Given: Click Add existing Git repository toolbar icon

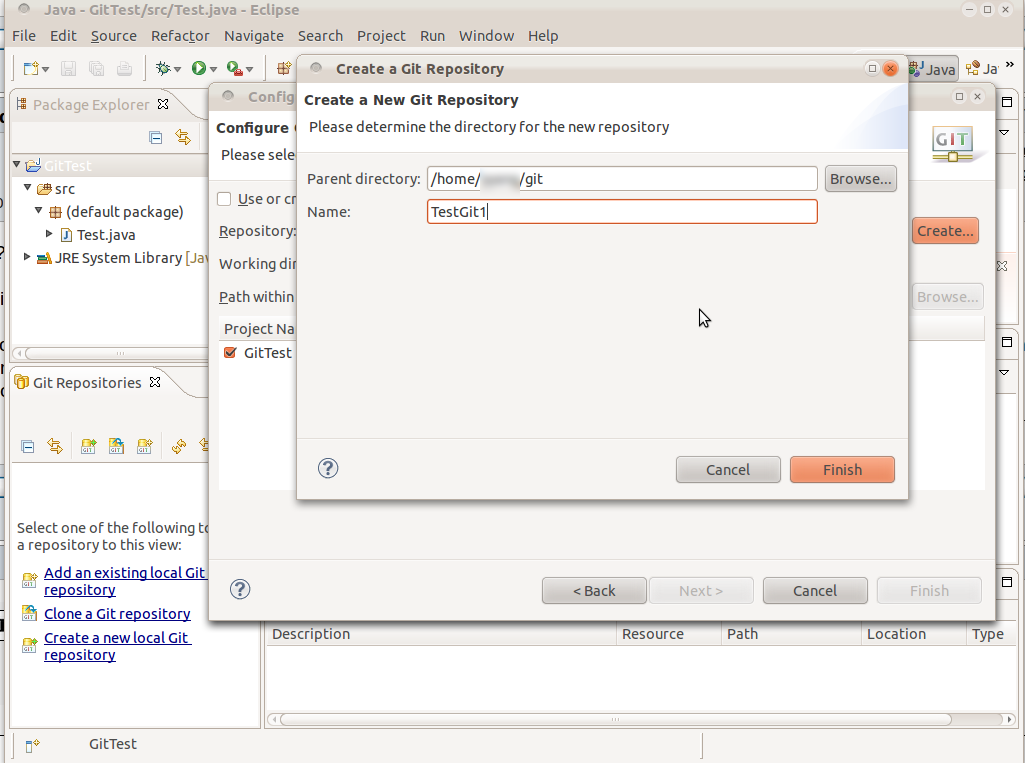Looking at the screenshot, I should pyautogui.click(x=88, y=447).
